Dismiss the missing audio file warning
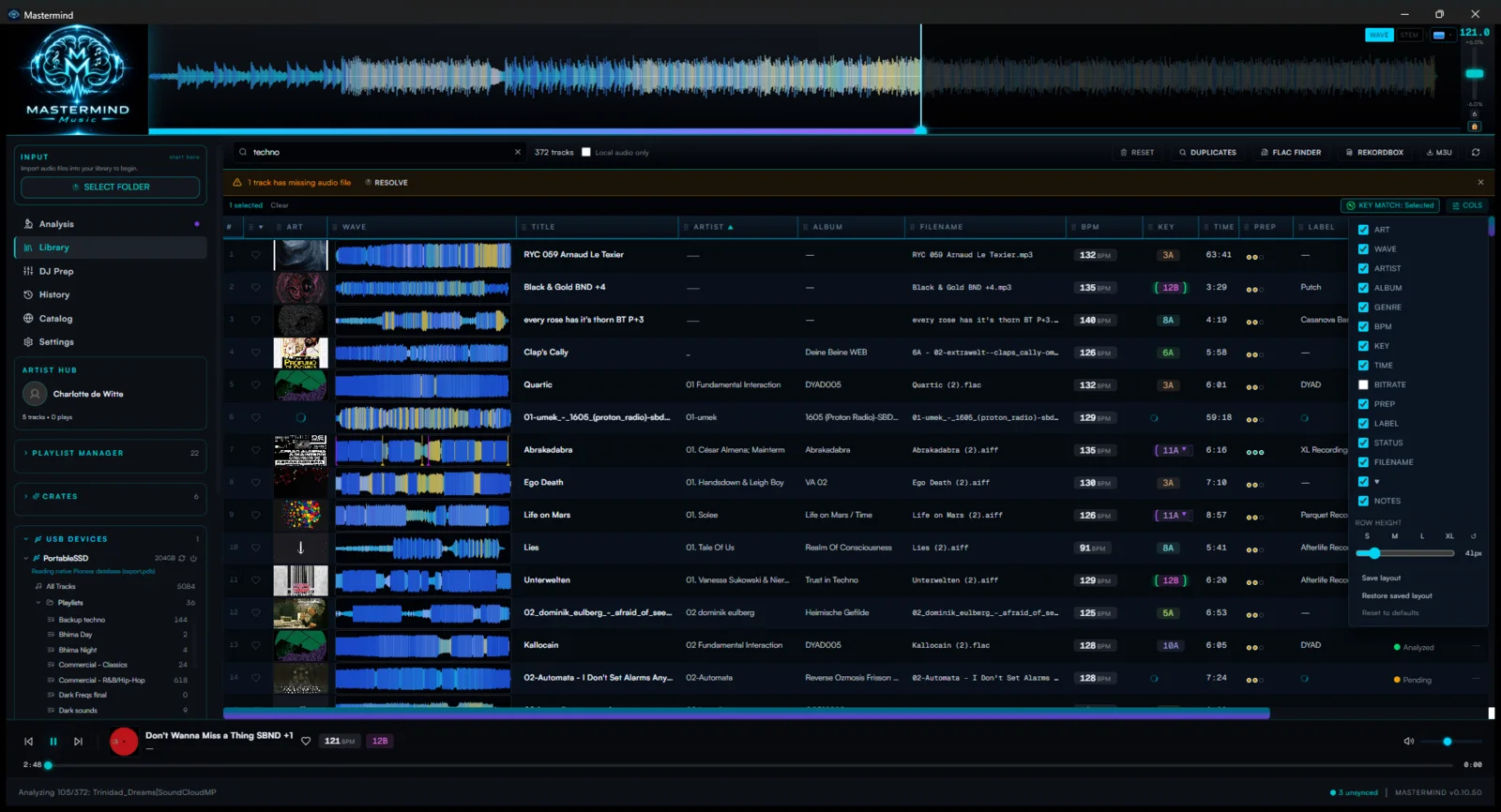The height and width of the screenshot is (812, 1501). (1480, 182)
